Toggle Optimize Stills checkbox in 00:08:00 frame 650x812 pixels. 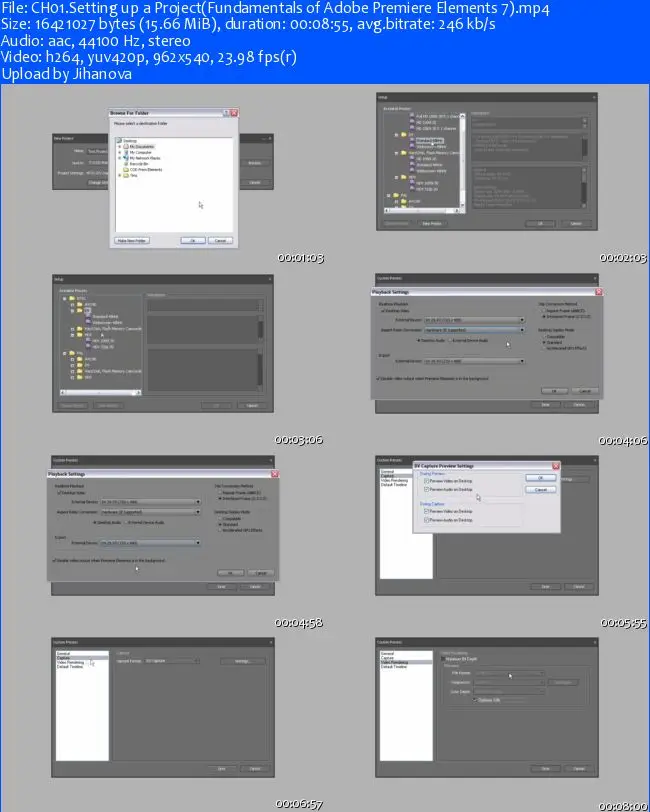point(475,700)
